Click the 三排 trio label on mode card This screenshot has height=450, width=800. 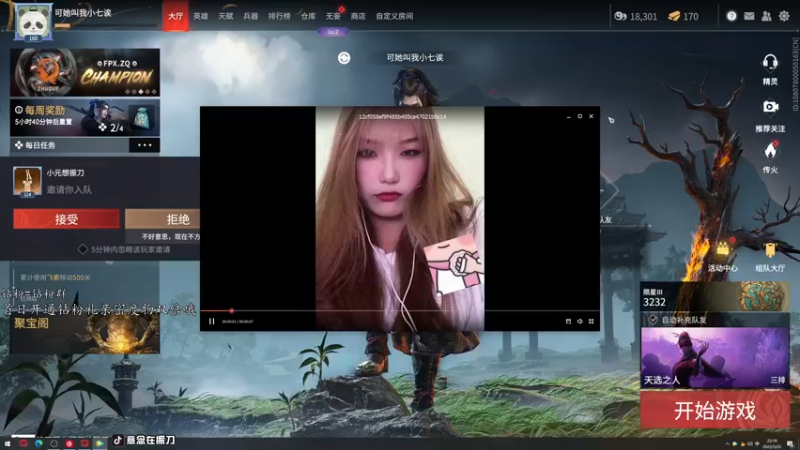click(778, 380)
